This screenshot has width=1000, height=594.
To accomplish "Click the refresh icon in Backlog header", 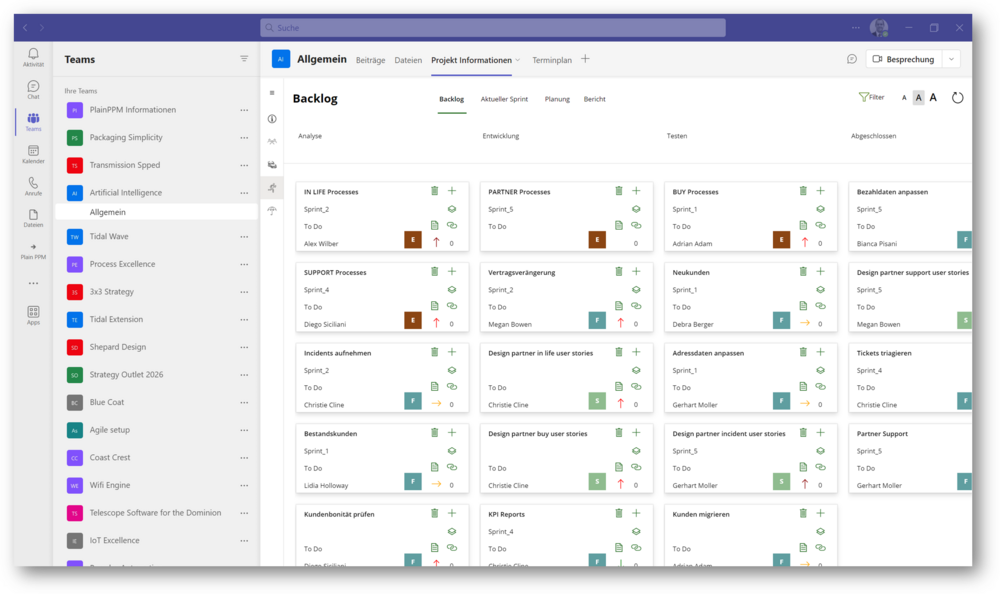I will tap(957, 98).
